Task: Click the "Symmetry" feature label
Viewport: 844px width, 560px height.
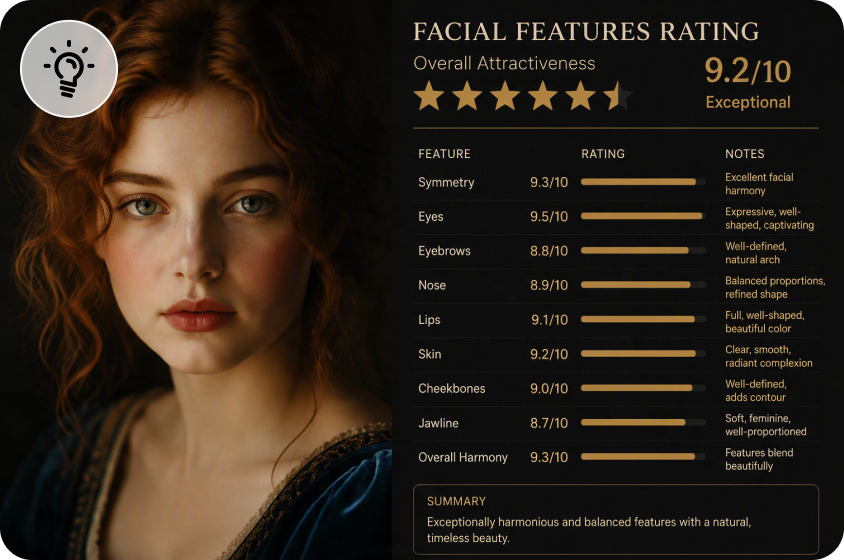Action: [446, 183]
